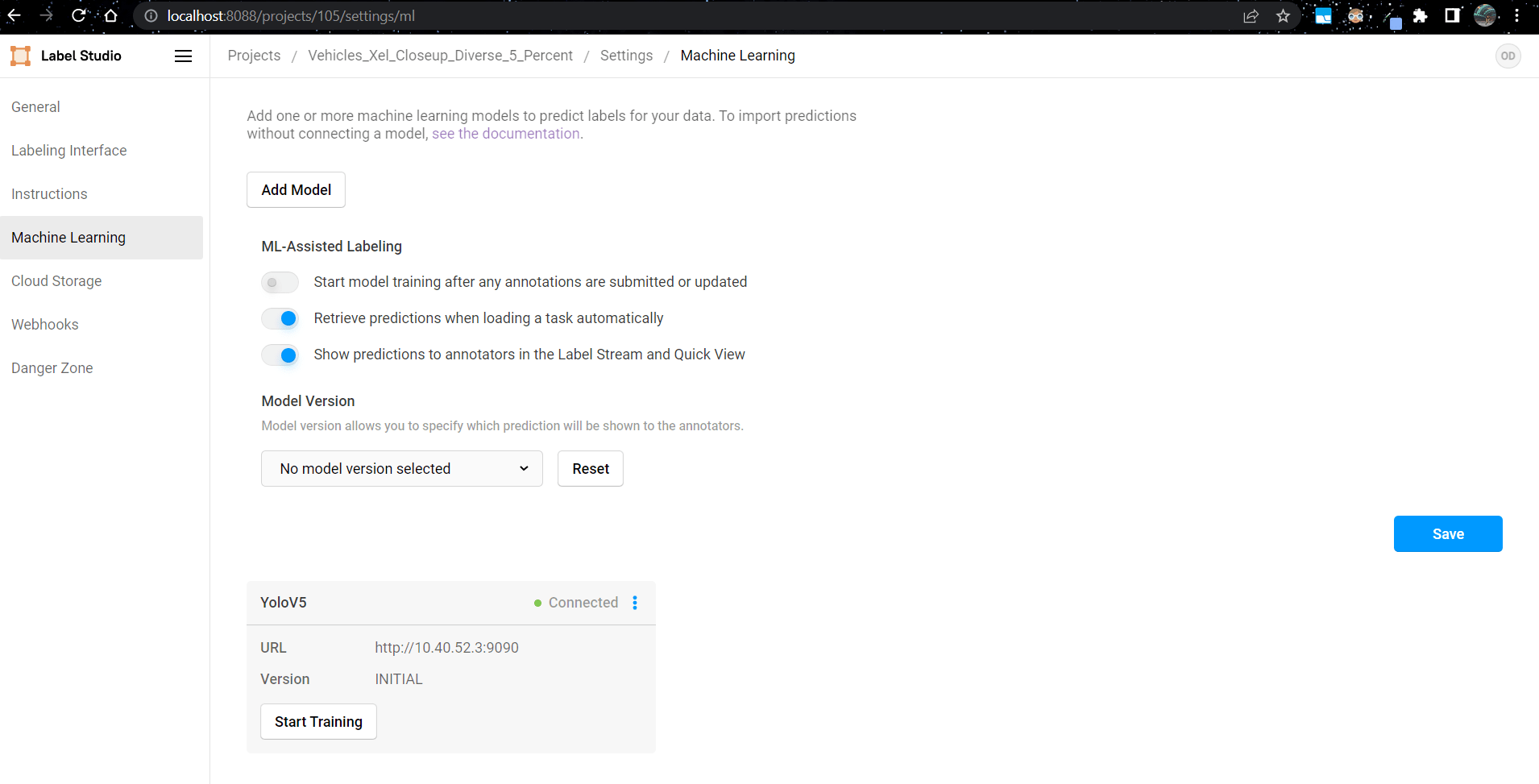Open the browser extensions puzzle icon
The height and width of the screenshot is (784, 1539).
pyautogui.click(x=1421, y=15)
